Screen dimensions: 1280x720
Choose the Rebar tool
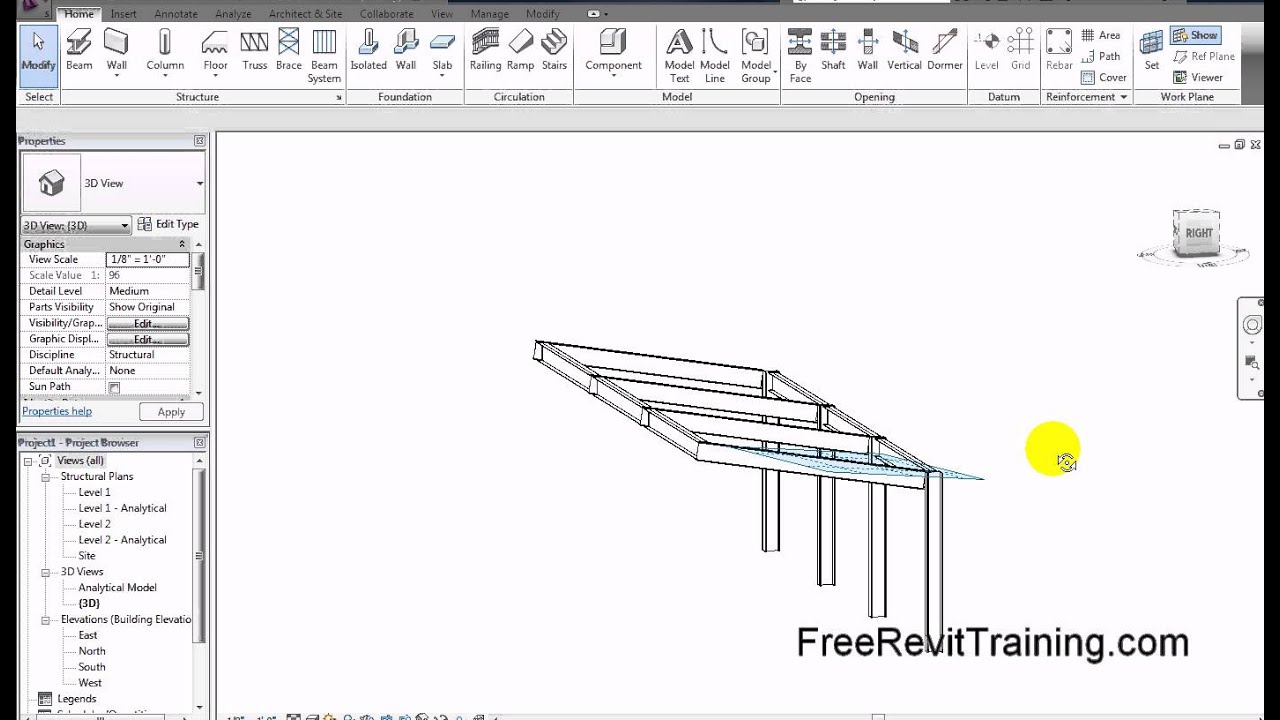(1059, 50)
